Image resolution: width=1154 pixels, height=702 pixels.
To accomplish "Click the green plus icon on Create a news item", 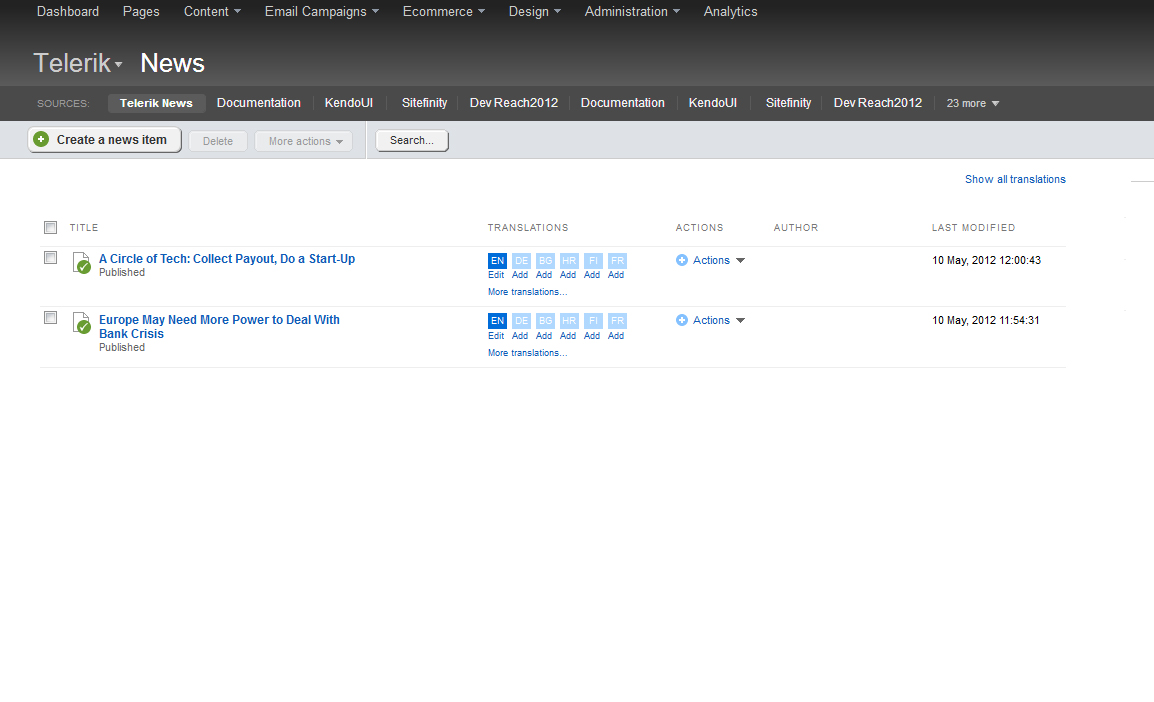I will tap(41, 139).
